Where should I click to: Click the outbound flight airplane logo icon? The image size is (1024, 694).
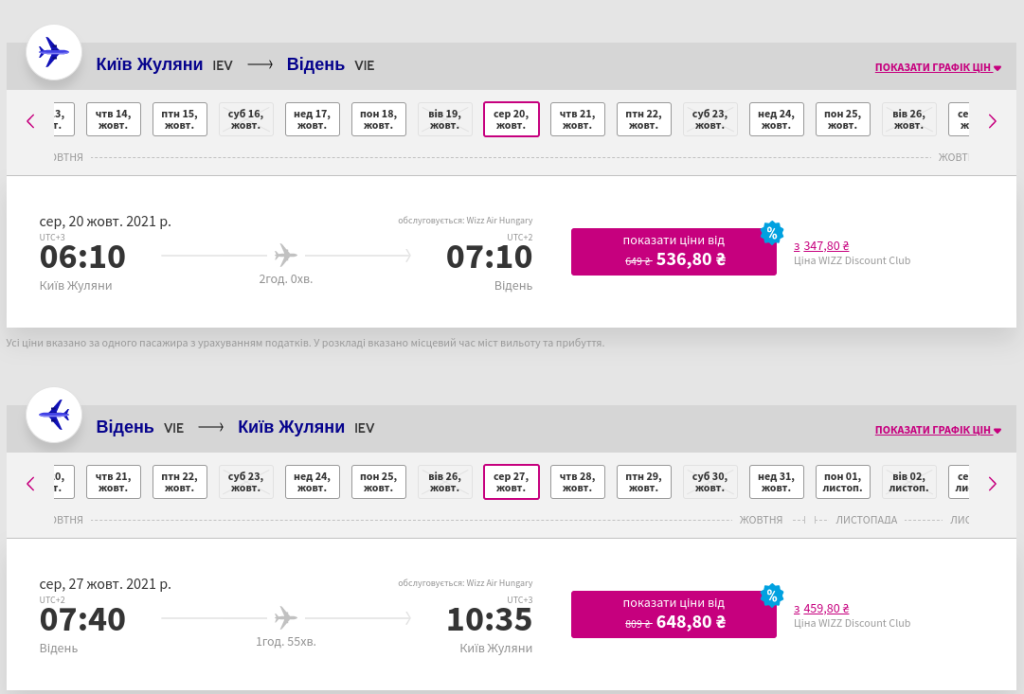point(53,52)
